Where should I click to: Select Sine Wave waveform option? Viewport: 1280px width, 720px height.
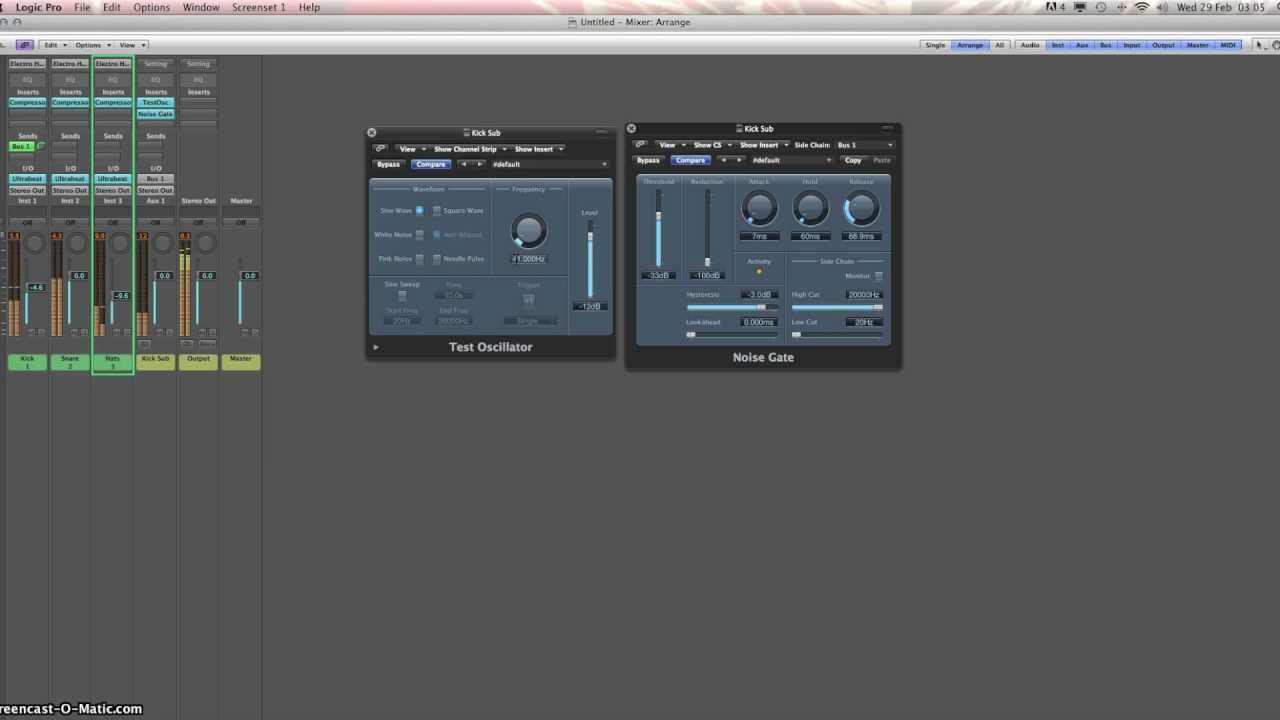click(419, 211)
